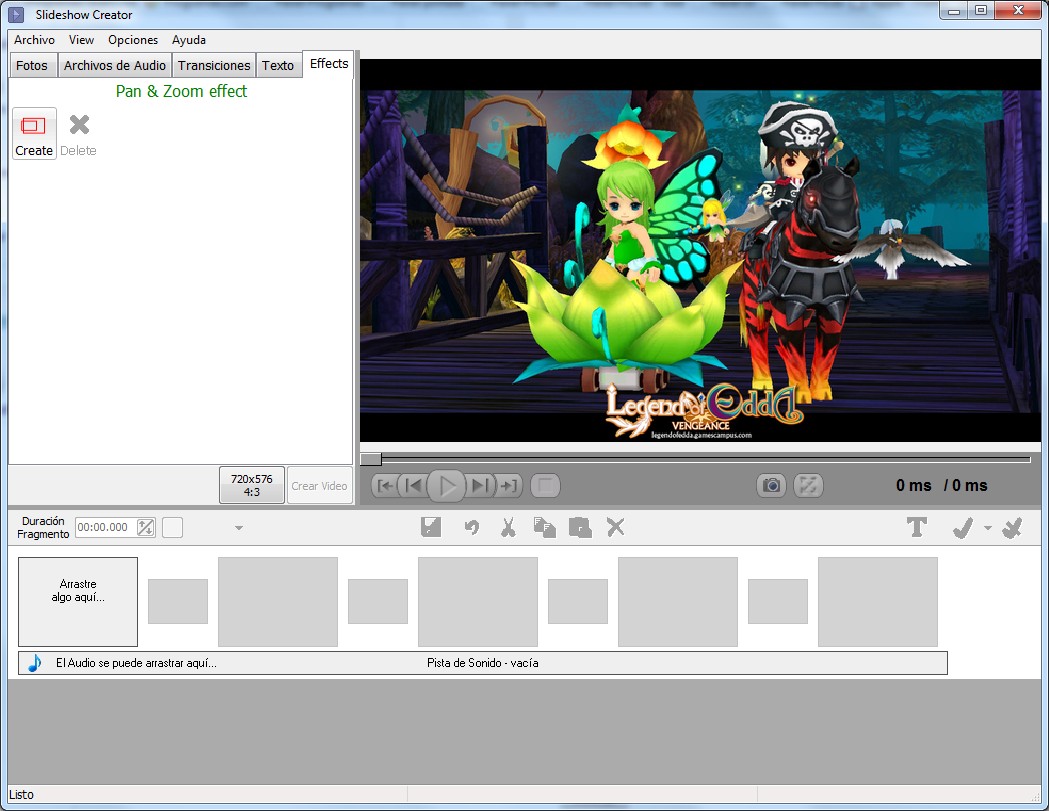Undo the last action
Viewport: 1049px width, 811px height.
pyautogui.click(x=472, y=527)
